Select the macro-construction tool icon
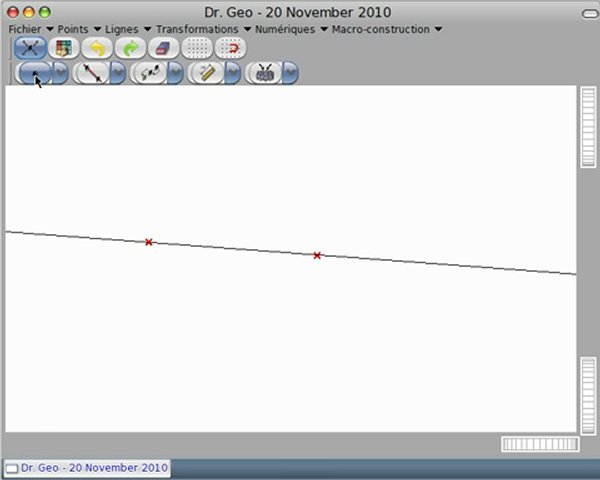600x480 pixels. (264, 73)
